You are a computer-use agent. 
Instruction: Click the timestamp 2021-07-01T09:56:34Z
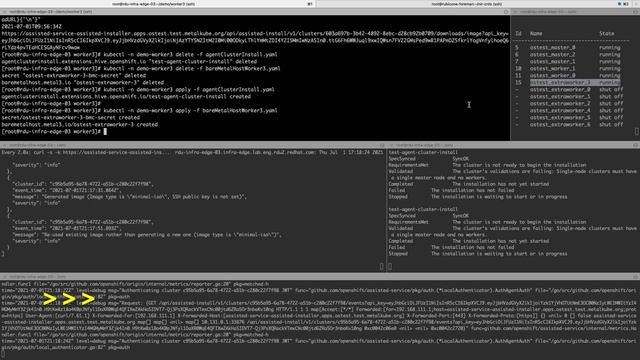pyautogui.click(x=31, y=26)
